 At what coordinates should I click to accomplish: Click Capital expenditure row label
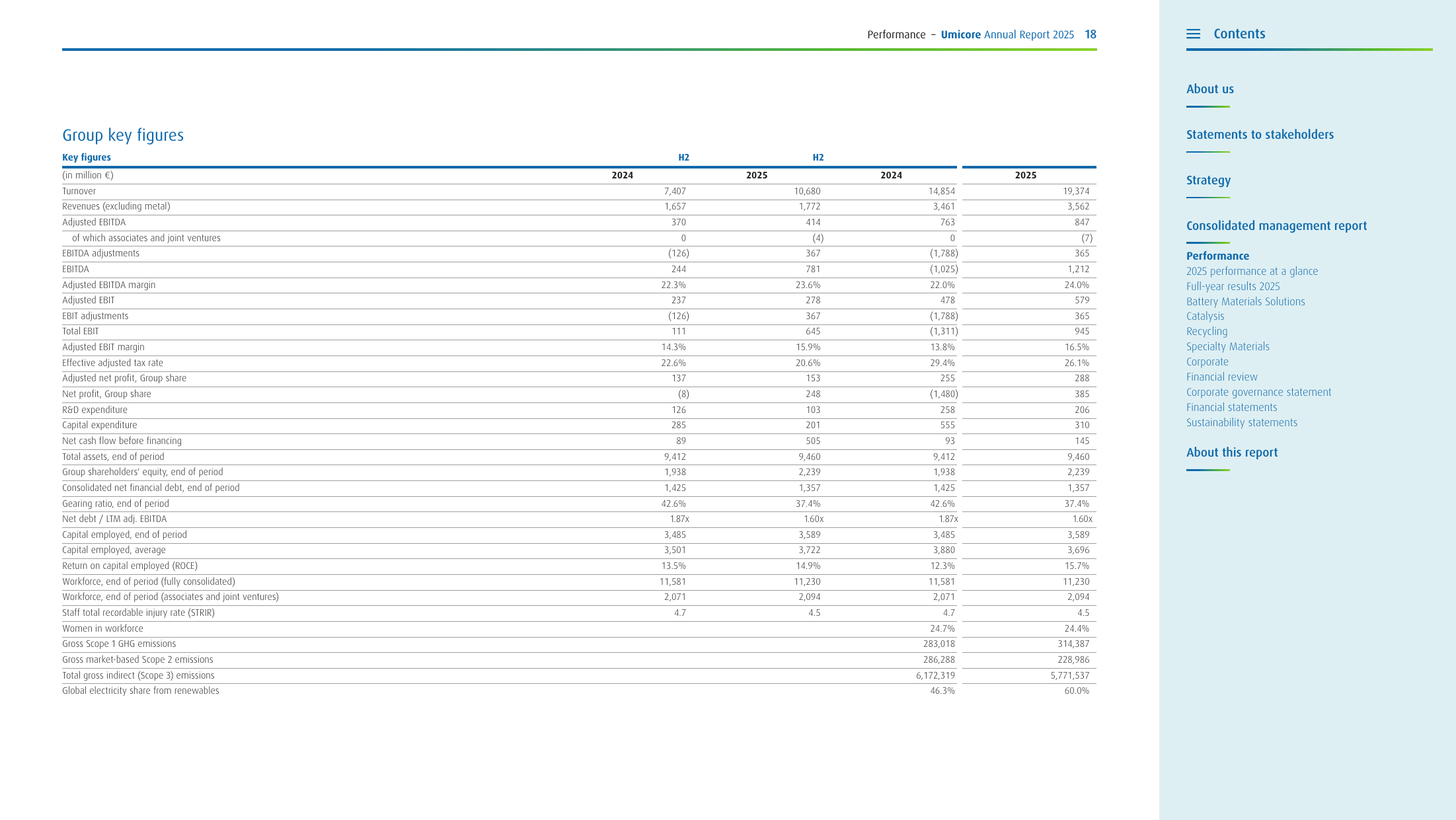click(100, 426)
